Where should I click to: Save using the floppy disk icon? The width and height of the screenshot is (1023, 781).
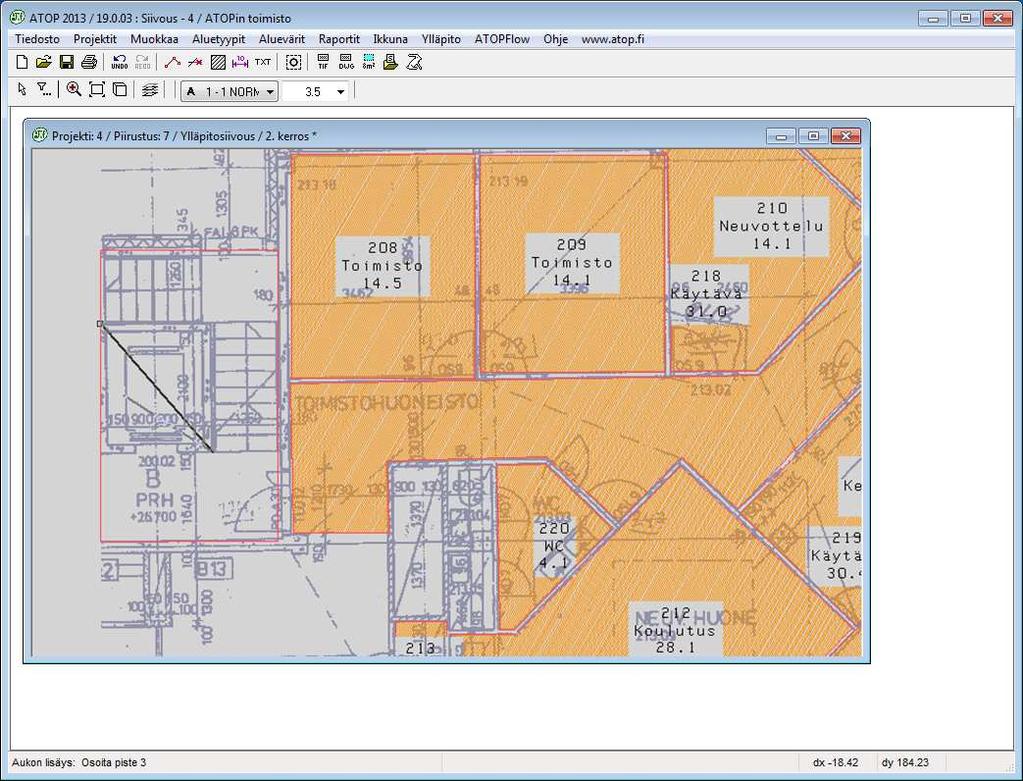66,62
